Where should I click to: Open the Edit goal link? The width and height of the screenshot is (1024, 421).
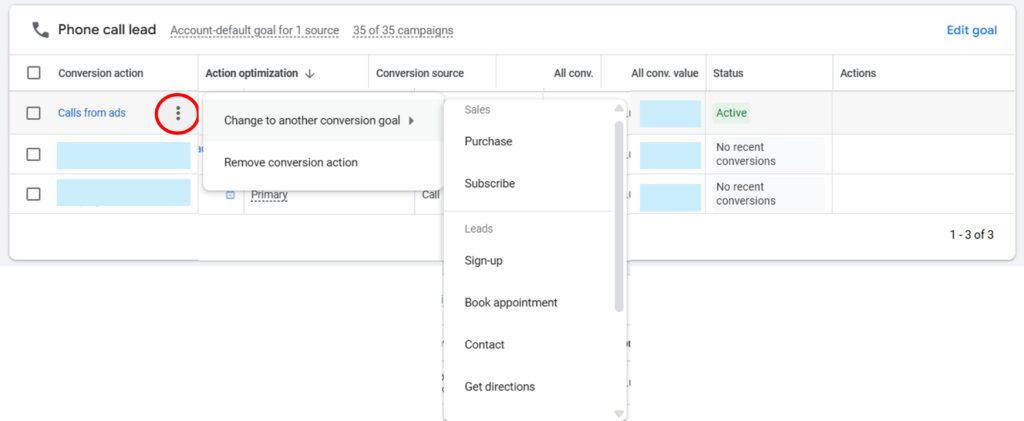pos(972,30)
